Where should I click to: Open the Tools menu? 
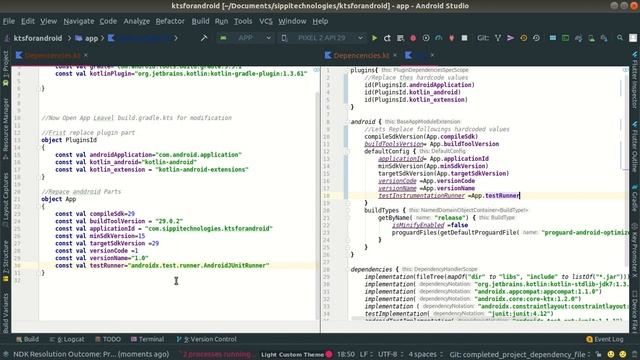[243, 21]
